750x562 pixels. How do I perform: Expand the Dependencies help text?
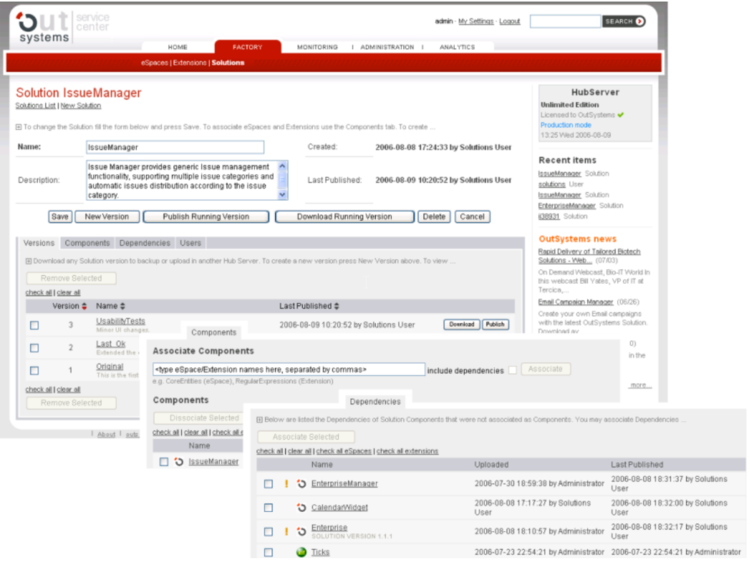pyautogui.click(x=259, y=419)
